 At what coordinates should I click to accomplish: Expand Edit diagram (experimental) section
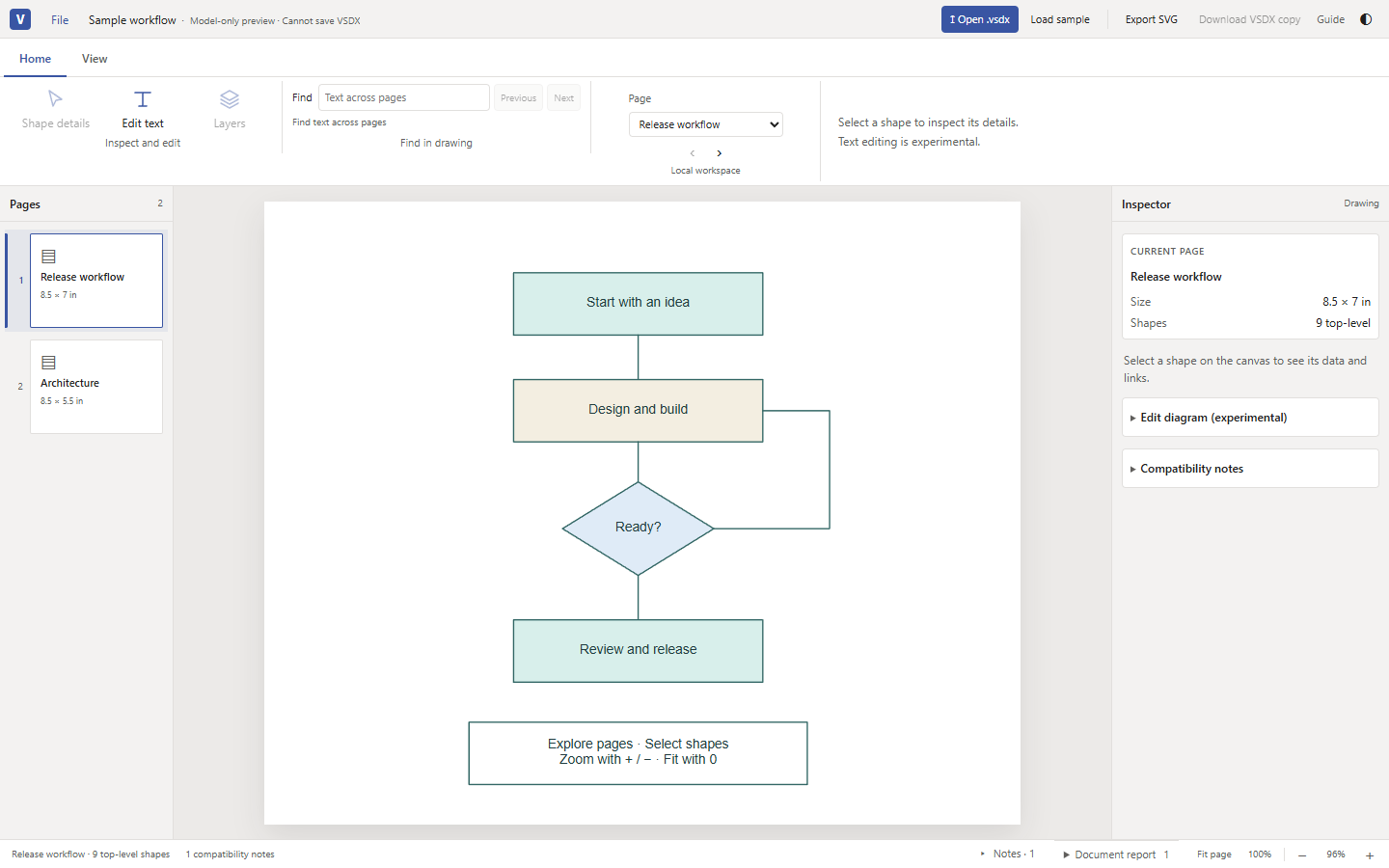point(1250,418)
